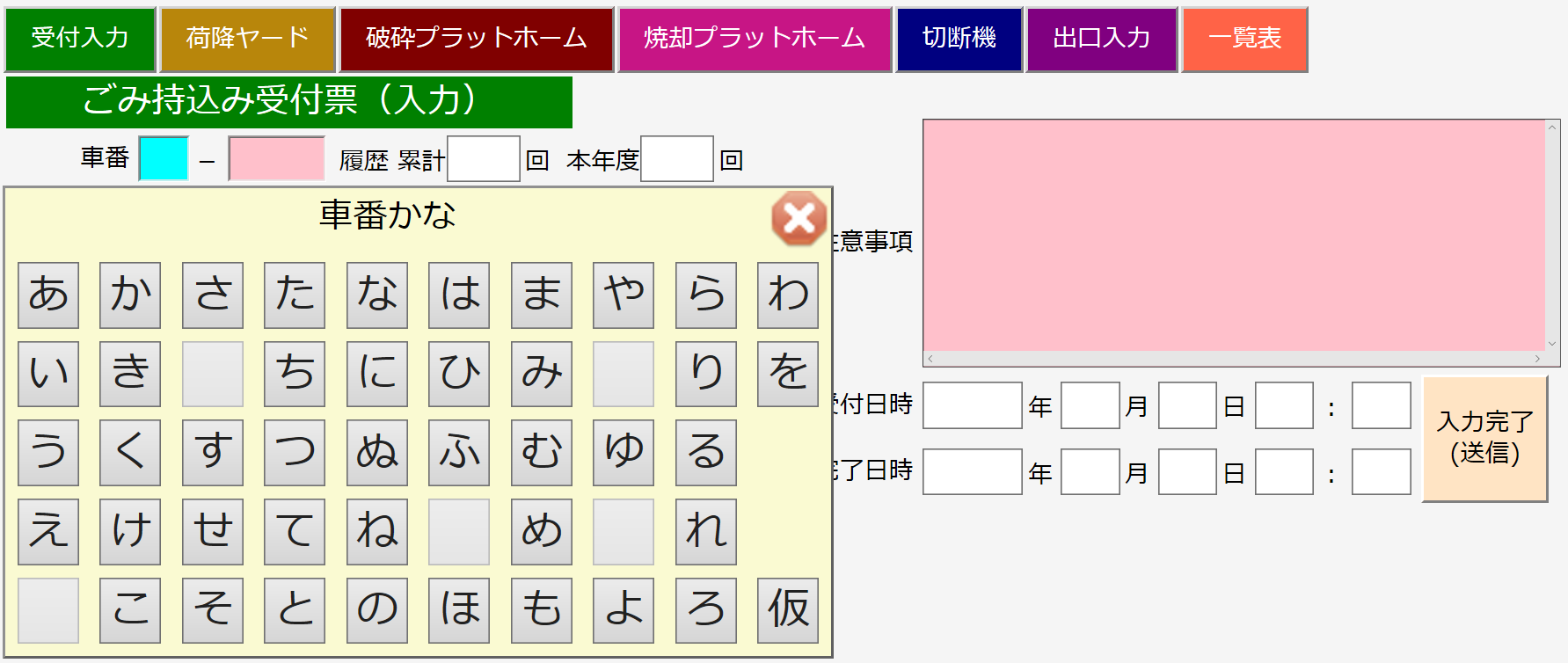The height and width of the screenshot is (663, 1568).
Task: Tap the ぬ kana key
Action: (377, 453)
